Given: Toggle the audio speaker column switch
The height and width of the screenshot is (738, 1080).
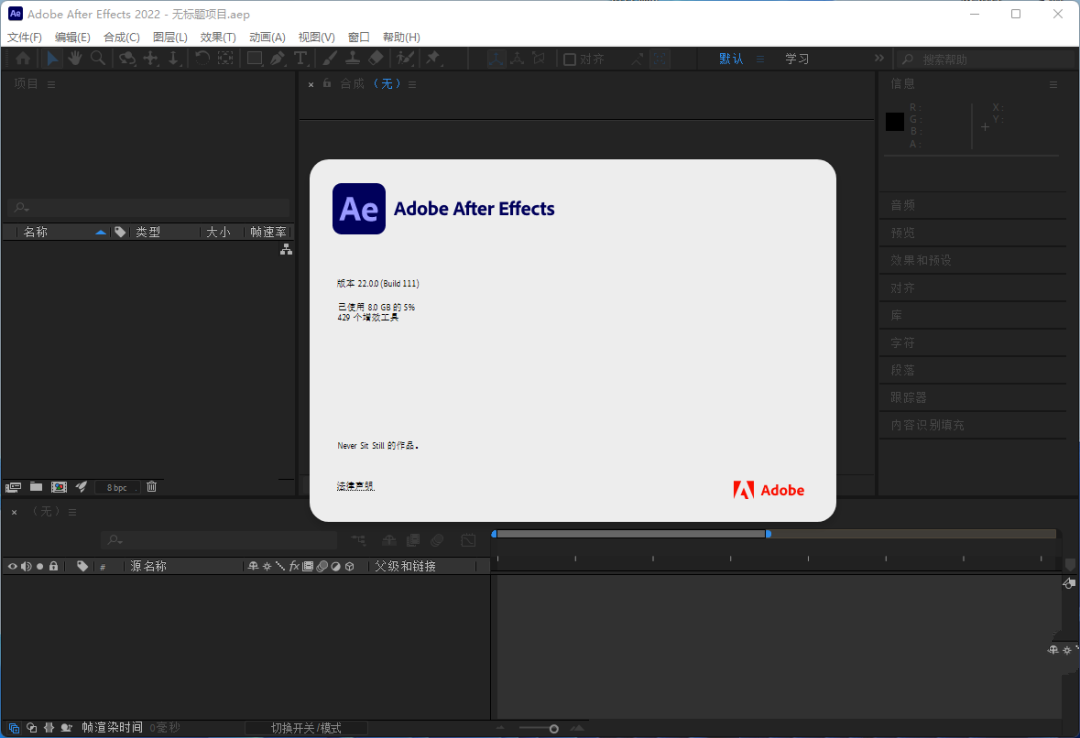Looking at the screenshot, I should [26, 566].
